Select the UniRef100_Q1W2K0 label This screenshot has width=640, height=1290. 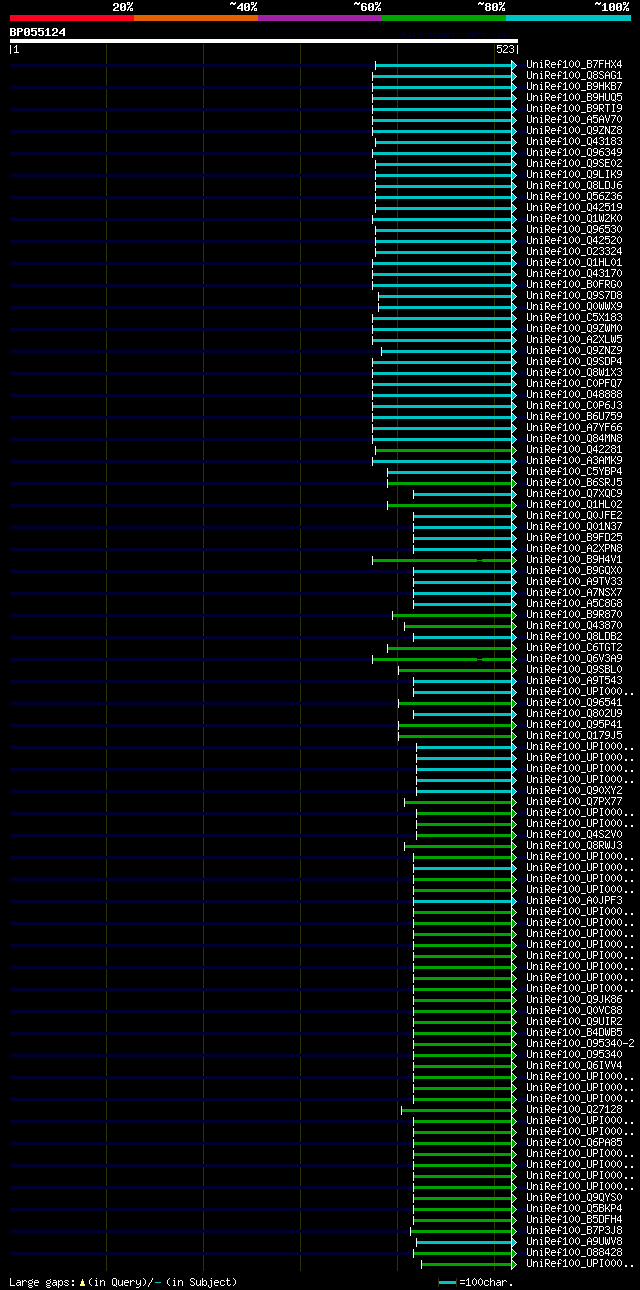574,218
